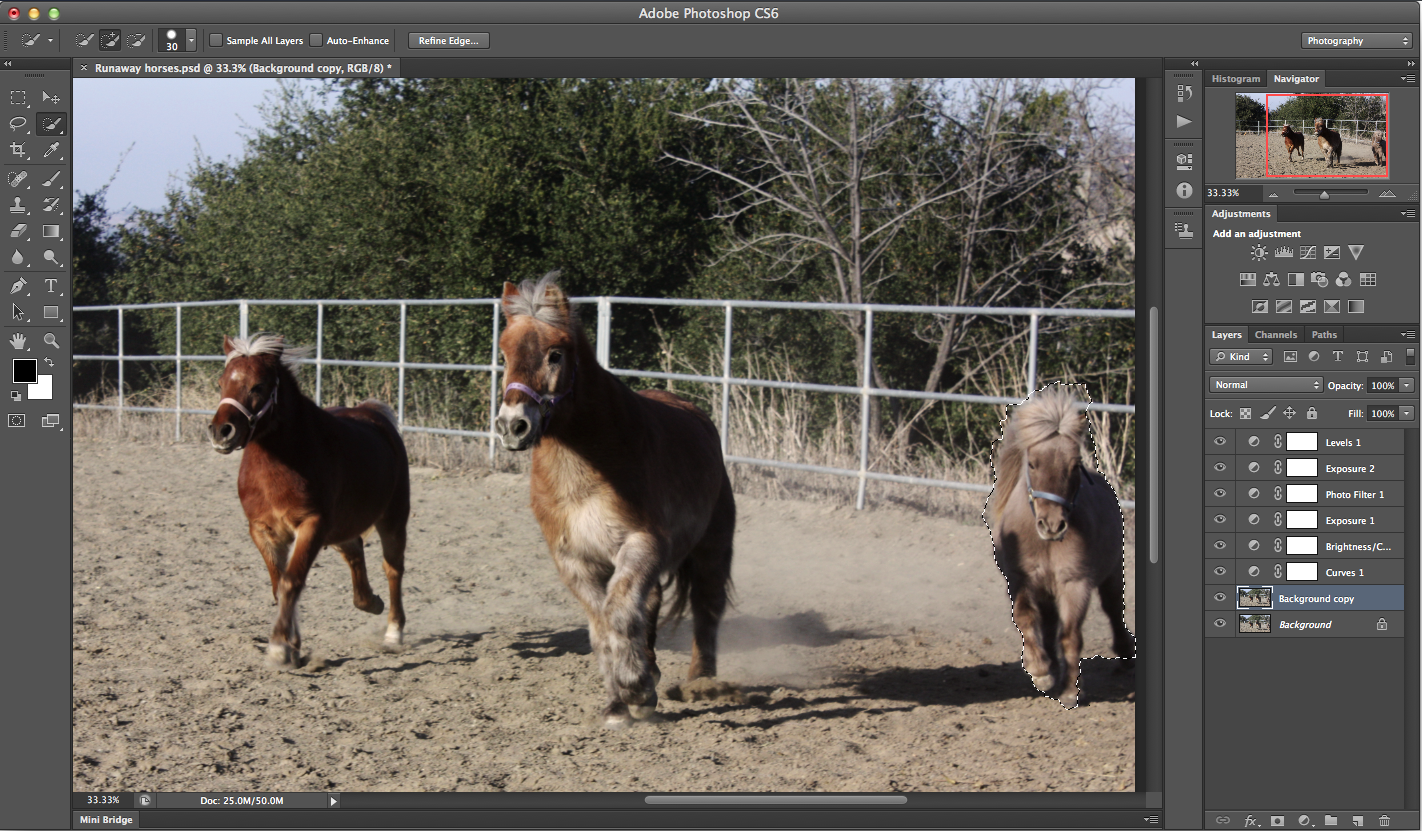Image resolution: width=1422 pixels, height=831 pixels.
Task: Select the Hand tool
Action: [18, 341]
